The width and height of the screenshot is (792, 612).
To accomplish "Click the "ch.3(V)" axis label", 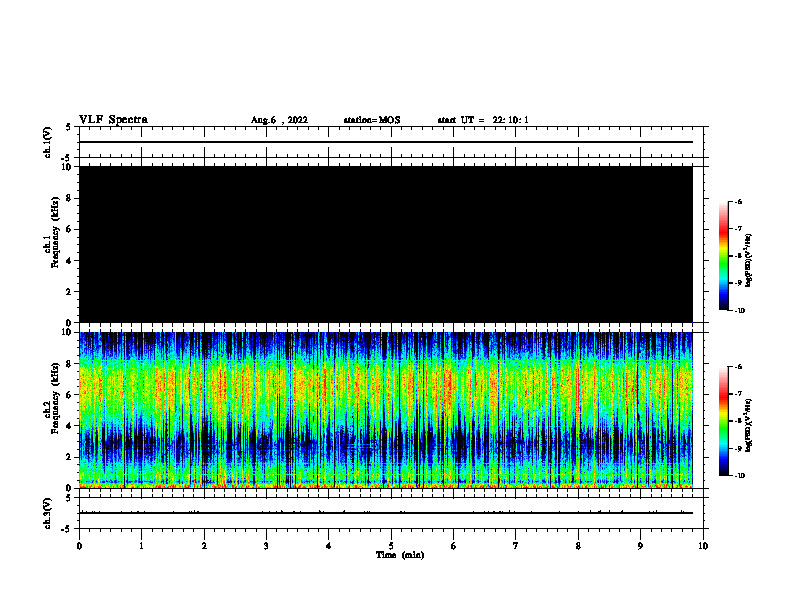I will [47, 513].
